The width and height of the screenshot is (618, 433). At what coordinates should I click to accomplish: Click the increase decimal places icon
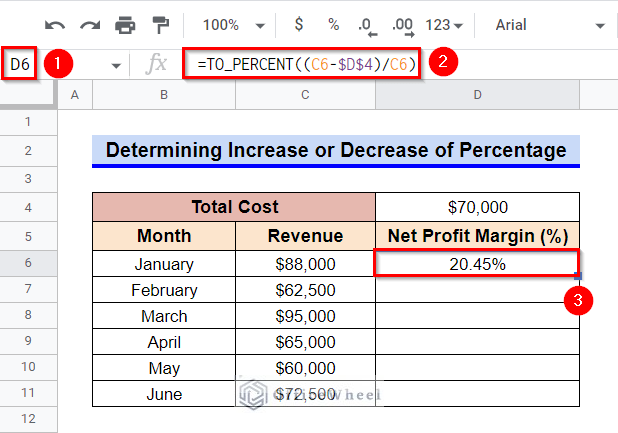403,26
